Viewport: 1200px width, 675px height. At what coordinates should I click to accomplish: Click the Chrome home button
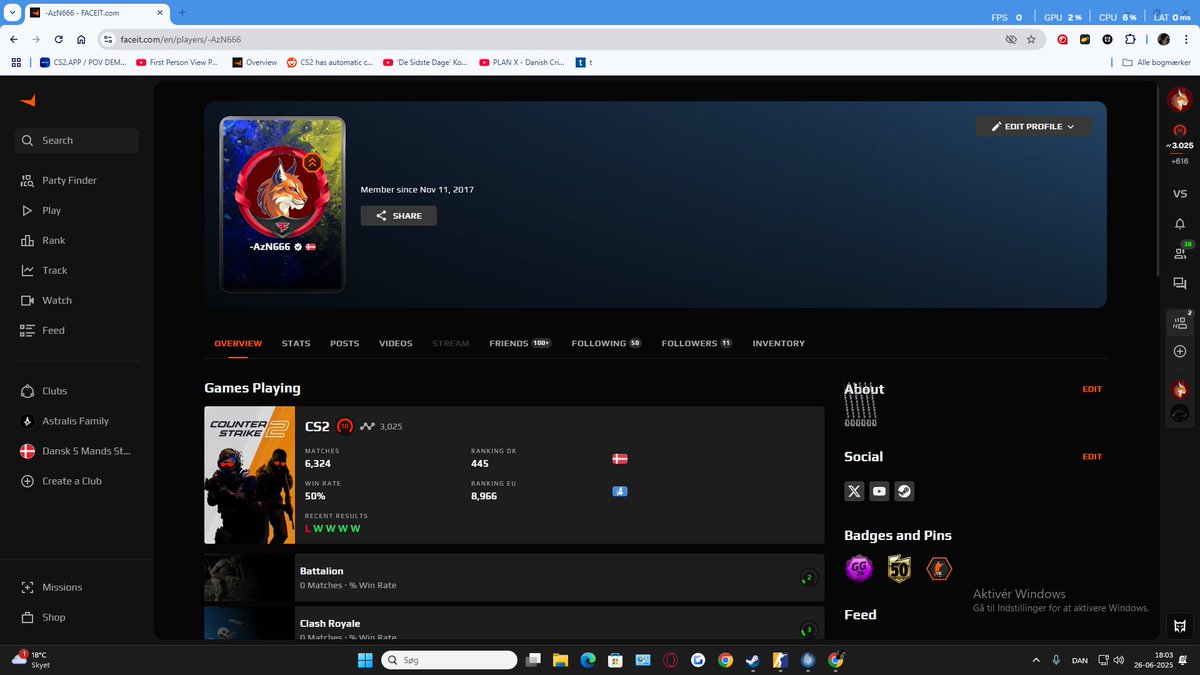coord(83,39)
